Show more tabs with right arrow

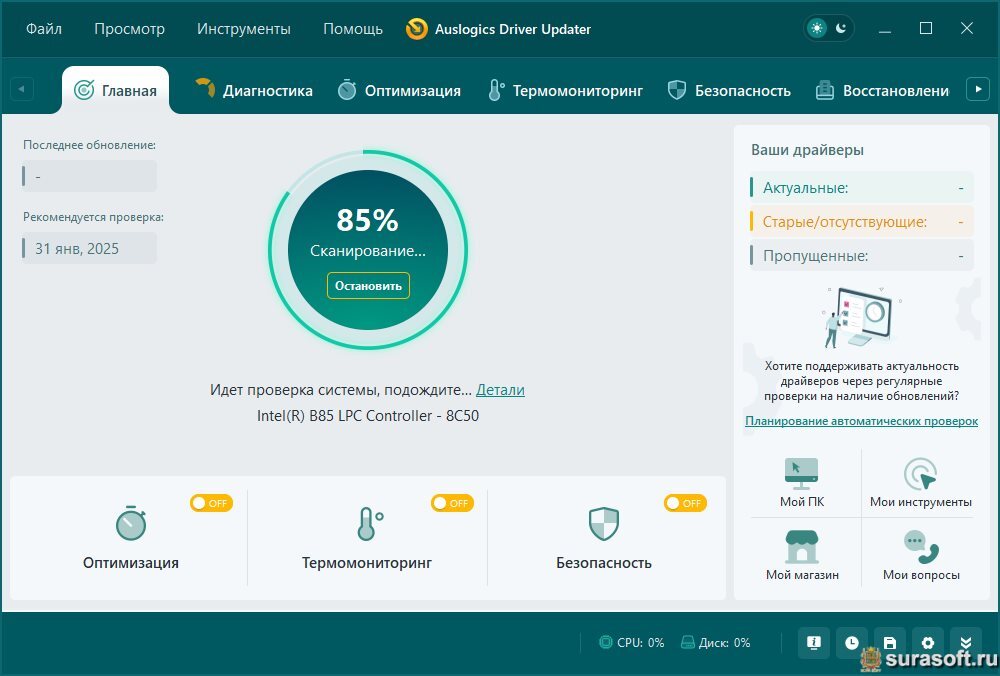click(978, 89)
